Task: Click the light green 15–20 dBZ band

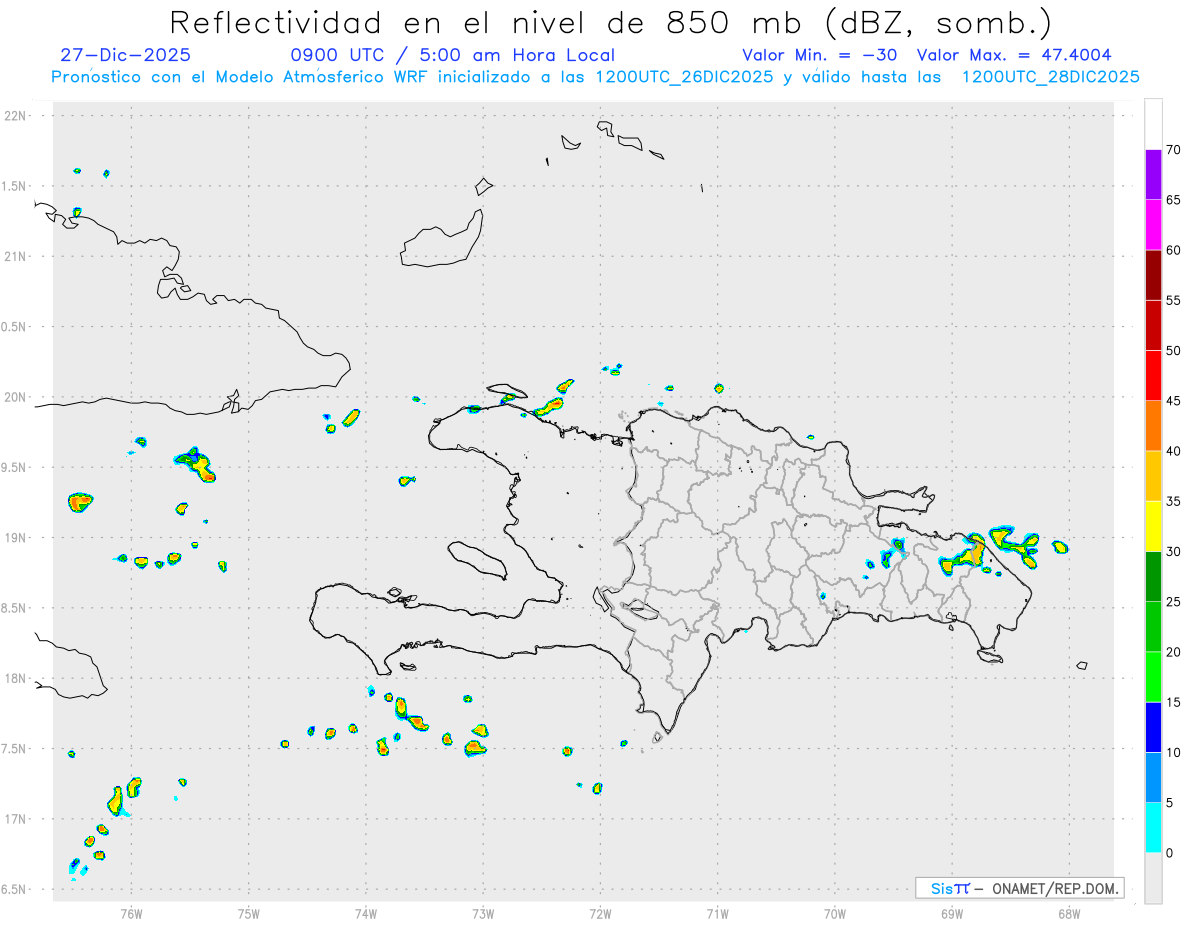Action: [1153, 677]
